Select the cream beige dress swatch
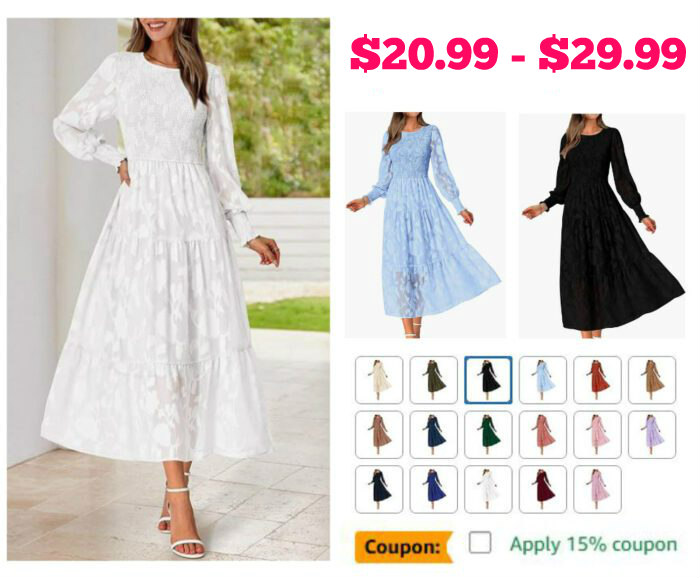 (x=379, y=380)
